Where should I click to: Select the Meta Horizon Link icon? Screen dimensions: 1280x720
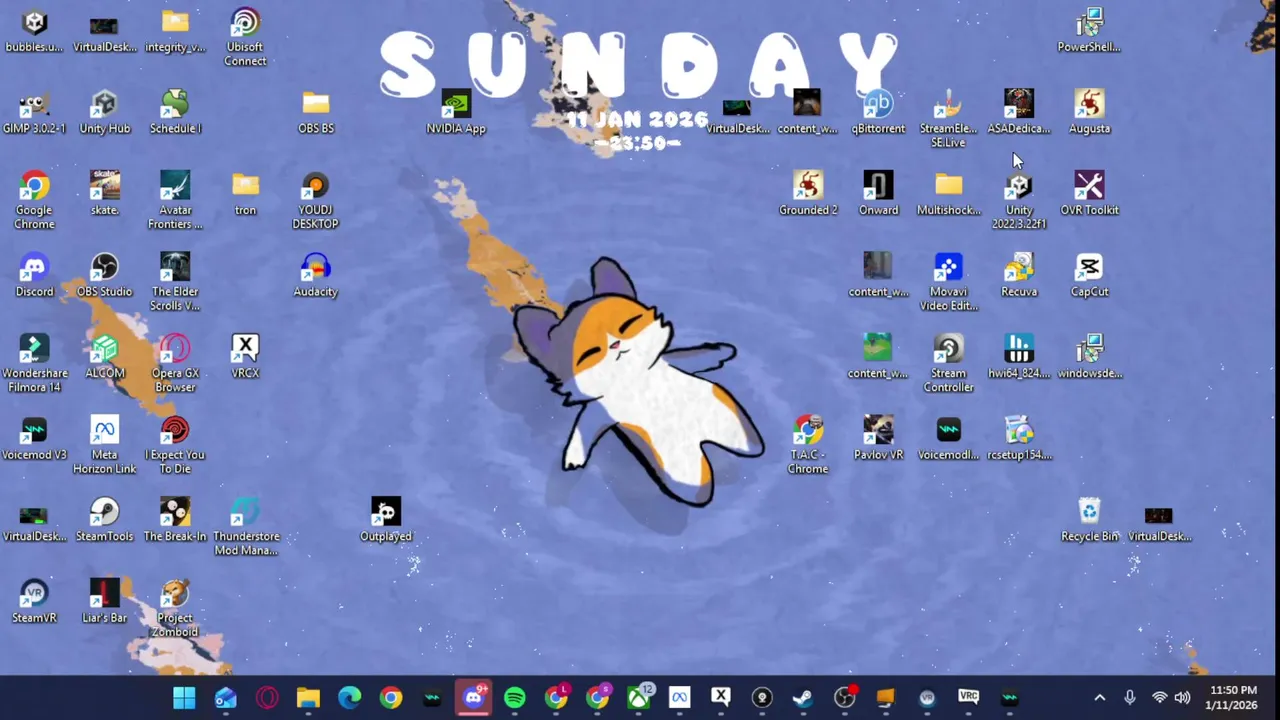pos(105,445)
